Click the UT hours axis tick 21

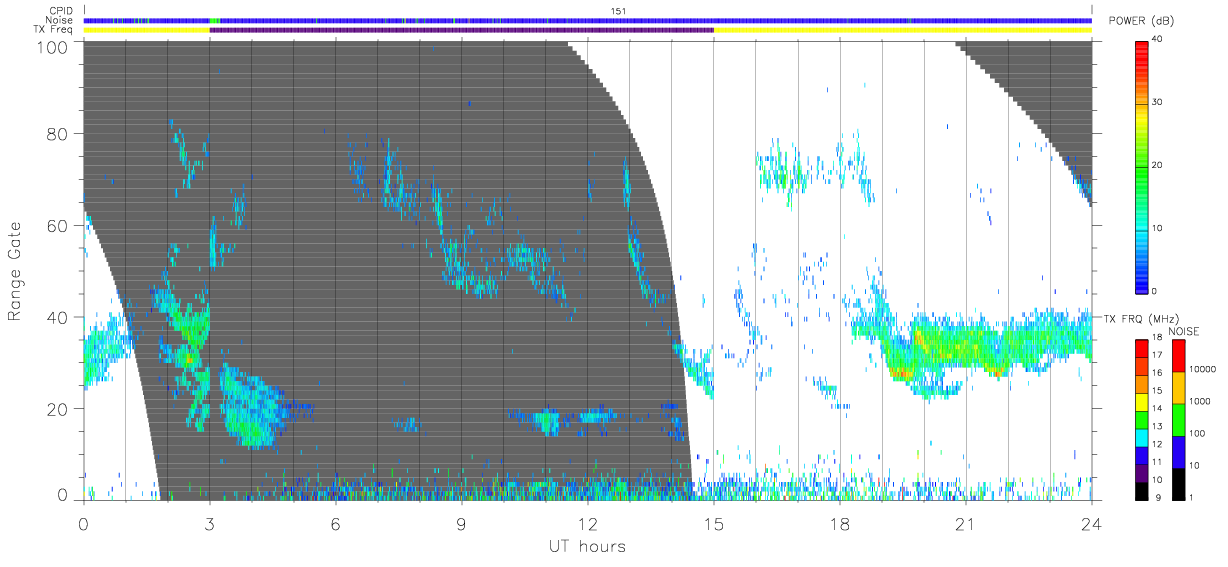coord(965,523)
